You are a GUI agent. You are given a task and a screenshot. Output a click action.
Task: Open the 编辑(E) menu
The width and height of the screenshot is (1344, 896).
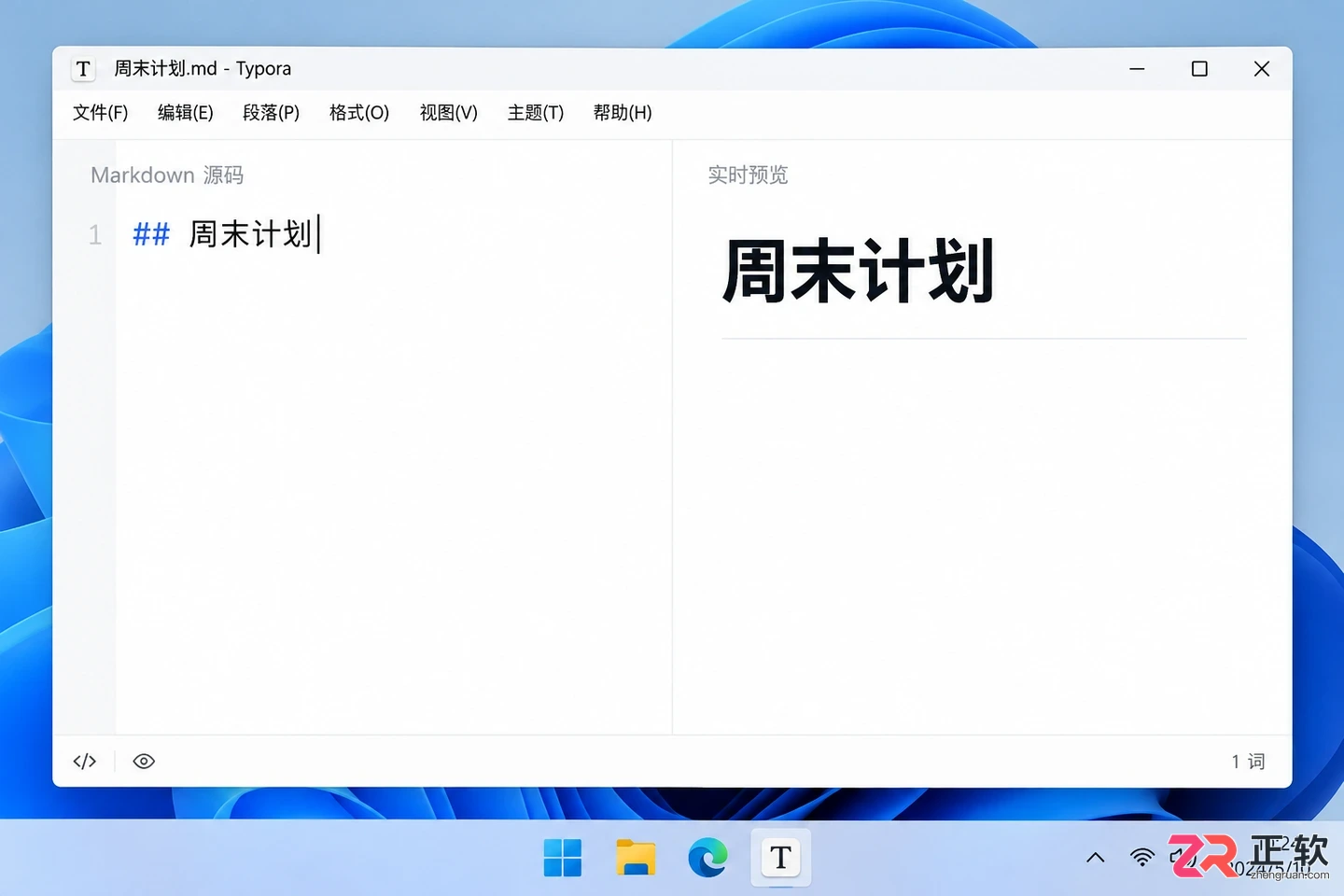[186, 113]
